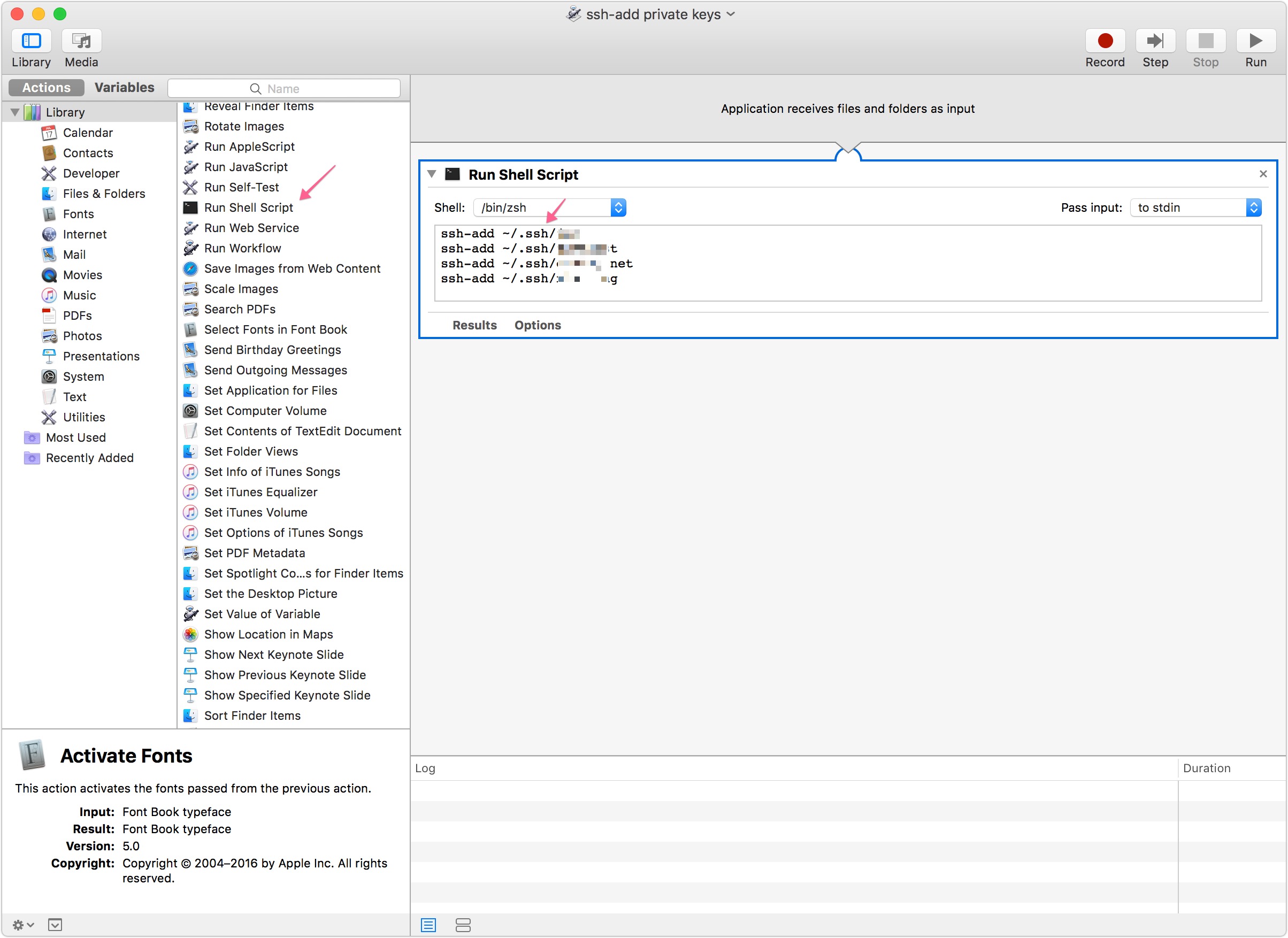Open the Shell dropdown showing /bin/zsh

pos(549,208)
